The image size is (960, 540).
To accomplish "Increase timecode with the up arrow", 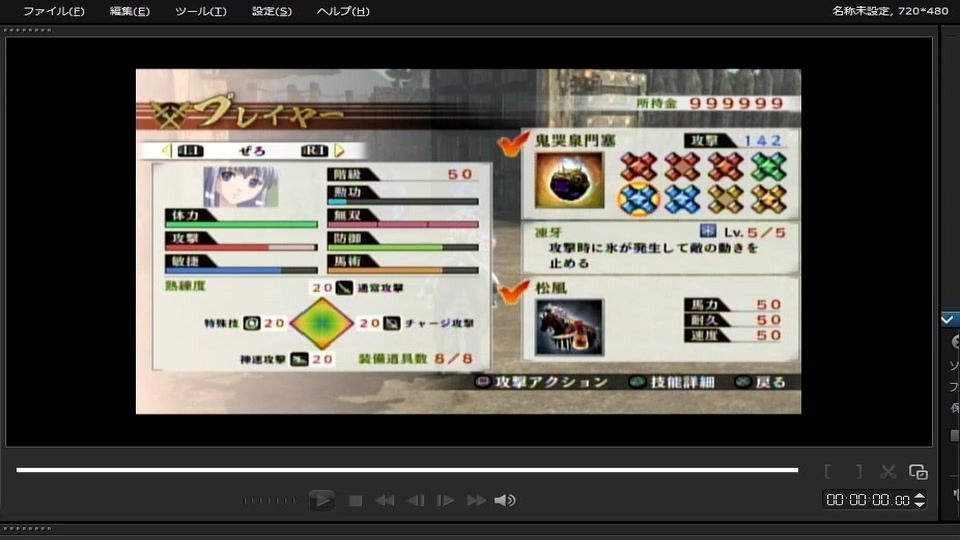I will tap(920, 496).
